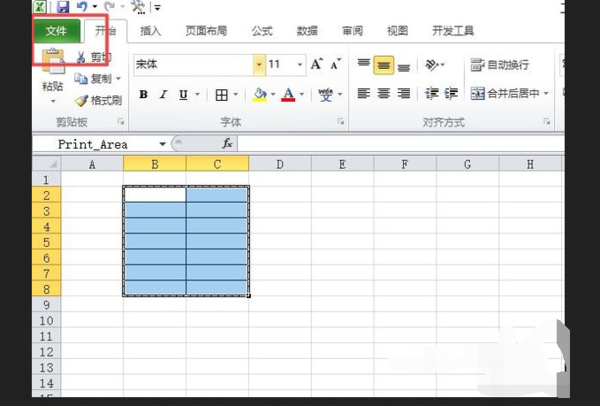Select Bottom Align icon
This screenshot has width=600, height=406.
pos(404,66)
